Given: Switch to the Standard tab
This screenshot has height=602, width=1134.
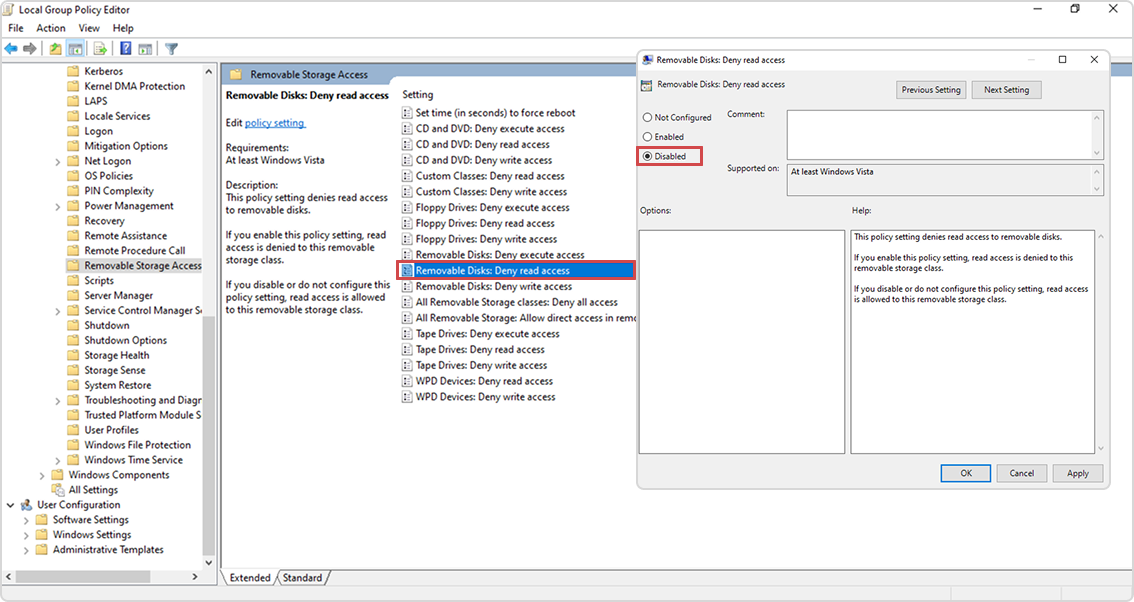Looking at the screenshot, I should point(303,577).
